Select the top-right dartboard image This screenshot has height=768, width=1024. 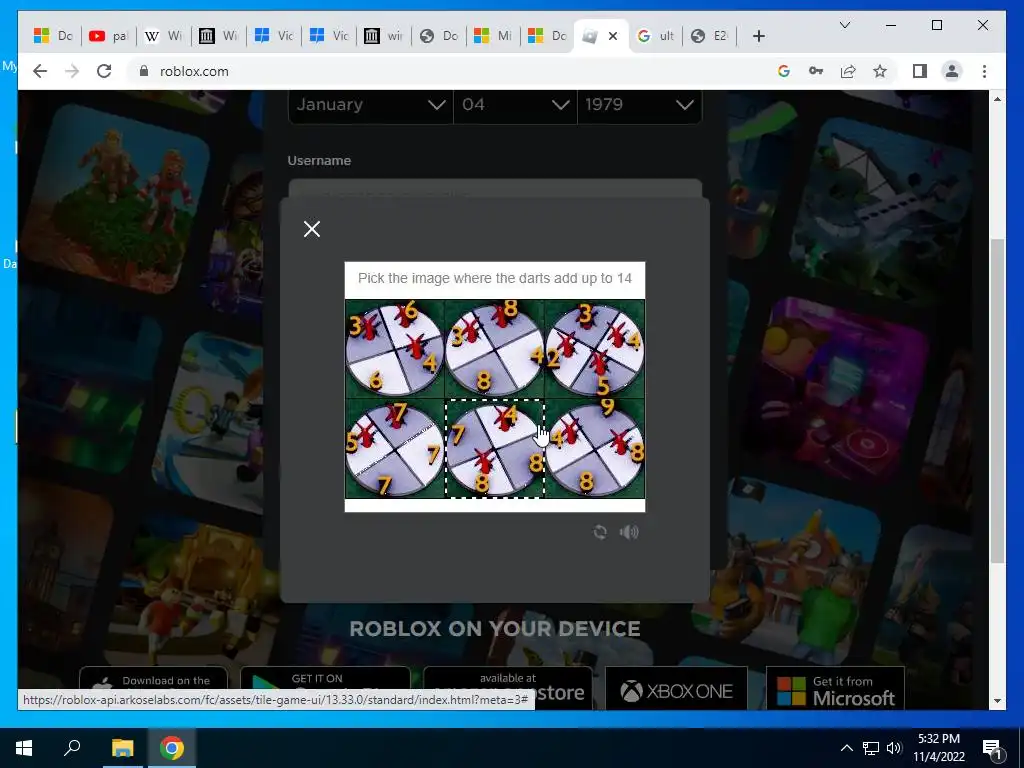[x=594, y=349]
